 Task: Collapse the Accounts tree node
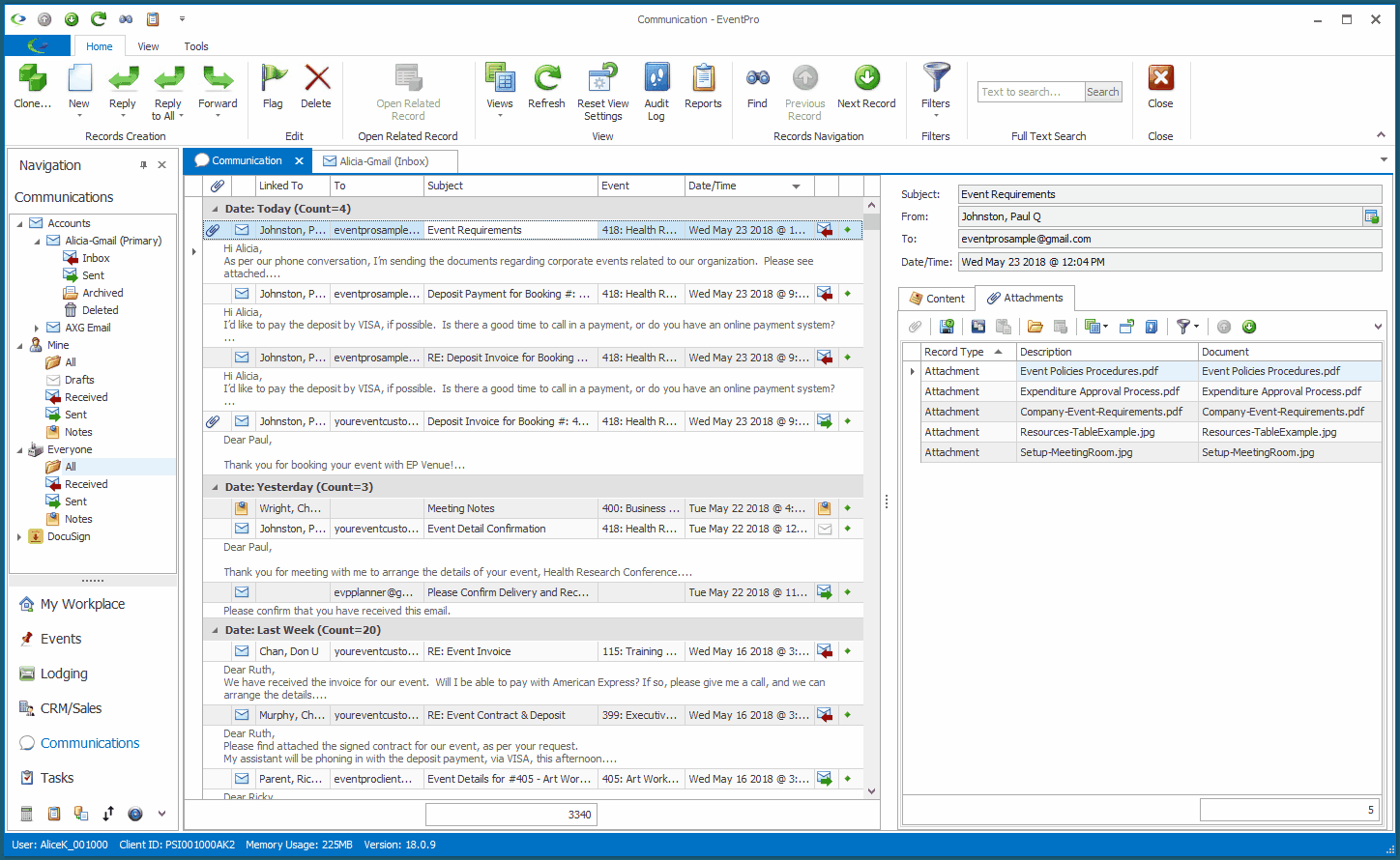pyautogui.click(x=19, y=224)
